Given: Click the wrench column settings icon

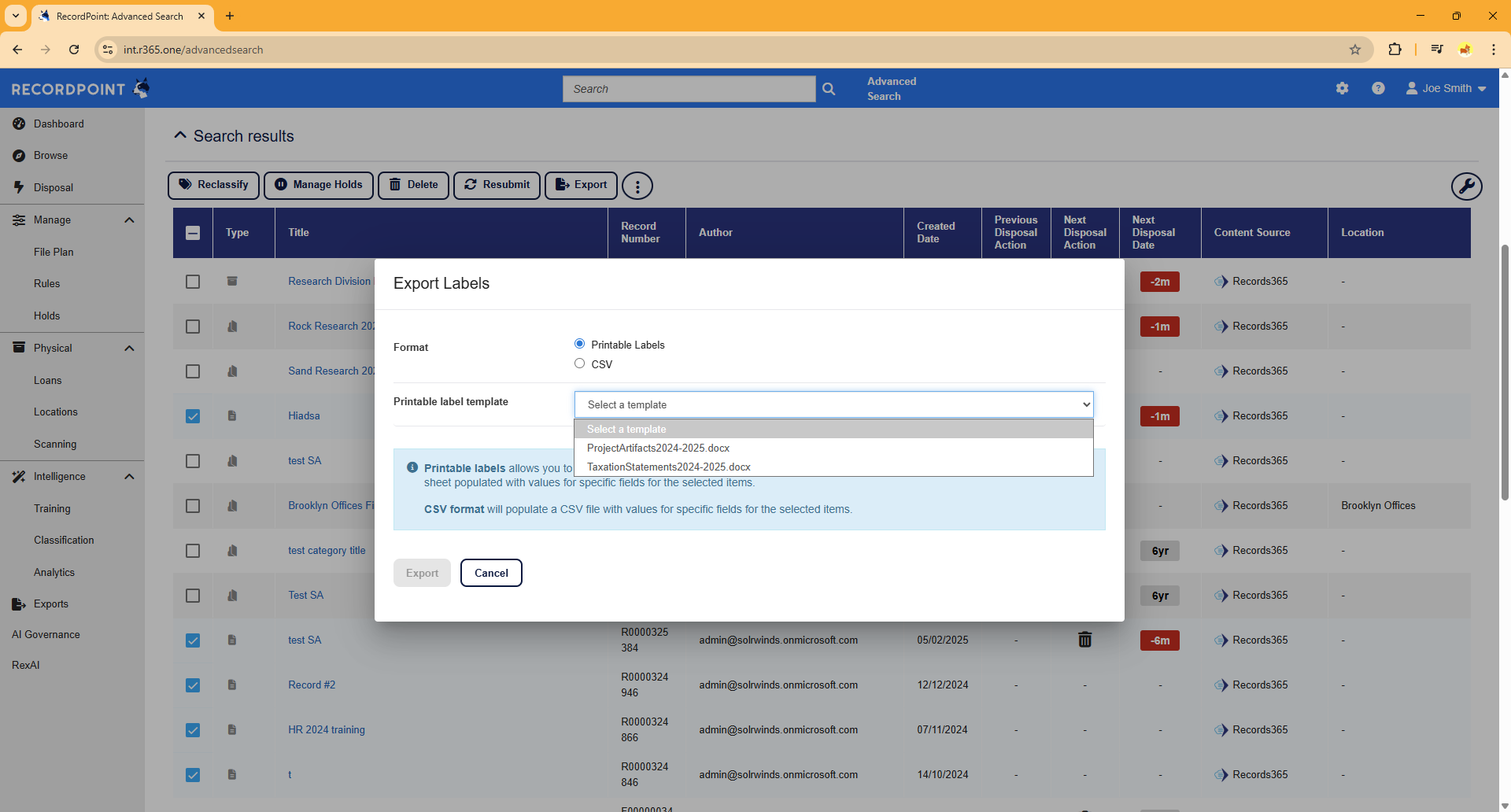Looking at the screenshot, I should click(x=1466, y=186).
